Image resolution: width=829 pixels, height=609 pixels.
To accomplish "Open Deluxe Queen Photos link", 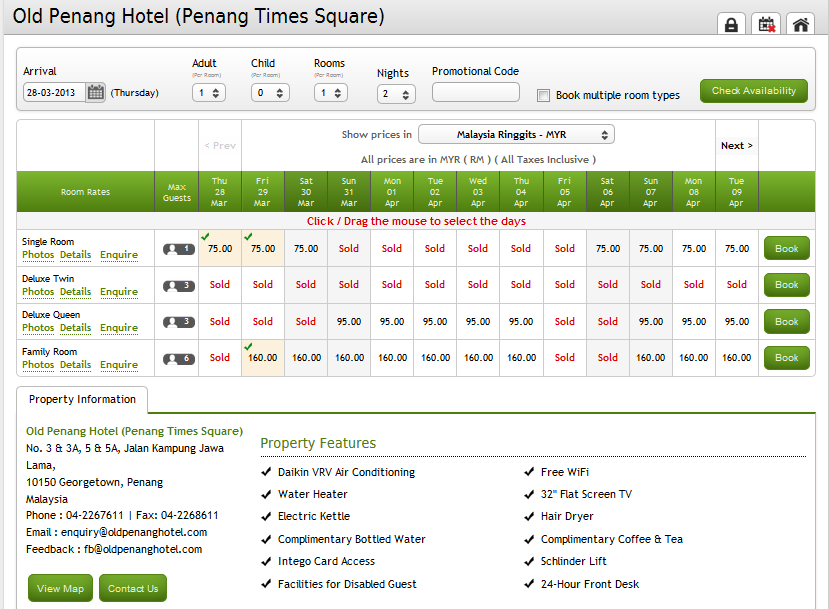I will 38,328.
